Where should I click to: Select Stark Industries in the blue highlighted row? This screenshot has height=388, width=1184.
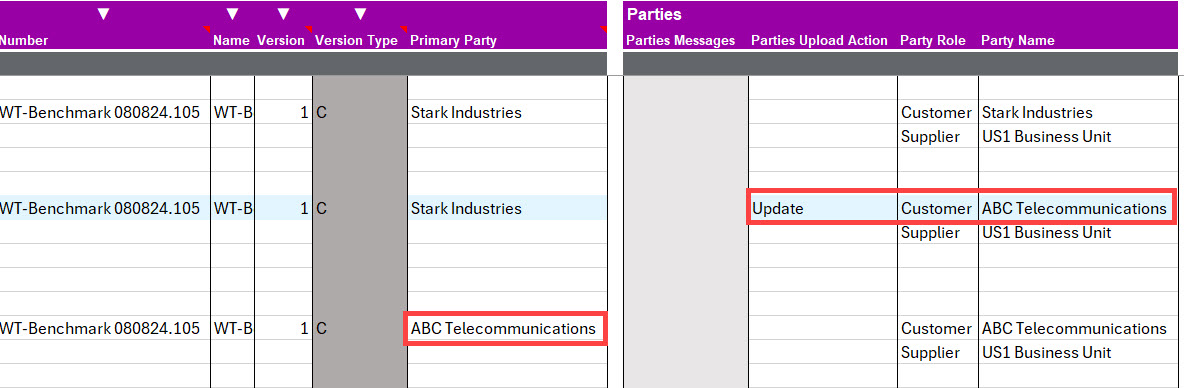466,208
